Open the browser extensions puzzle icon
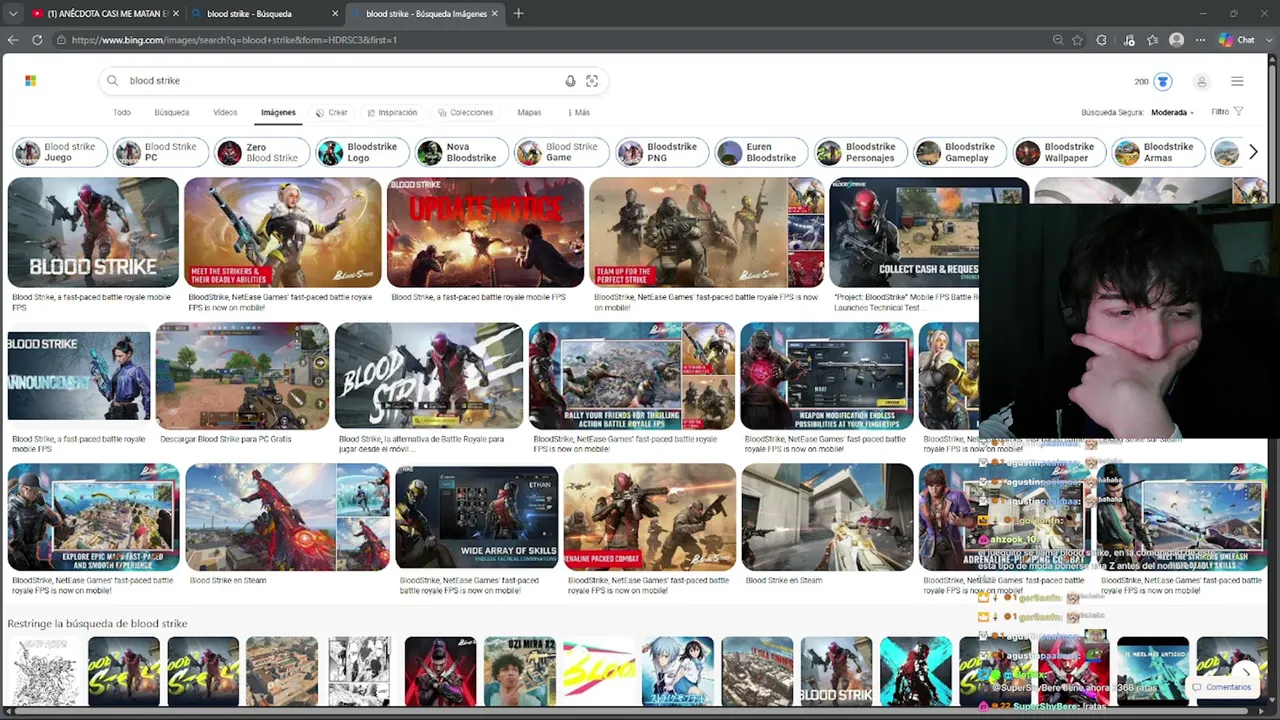The width and height of the screenshot is (1280, 720). [x=1102, y=40]
